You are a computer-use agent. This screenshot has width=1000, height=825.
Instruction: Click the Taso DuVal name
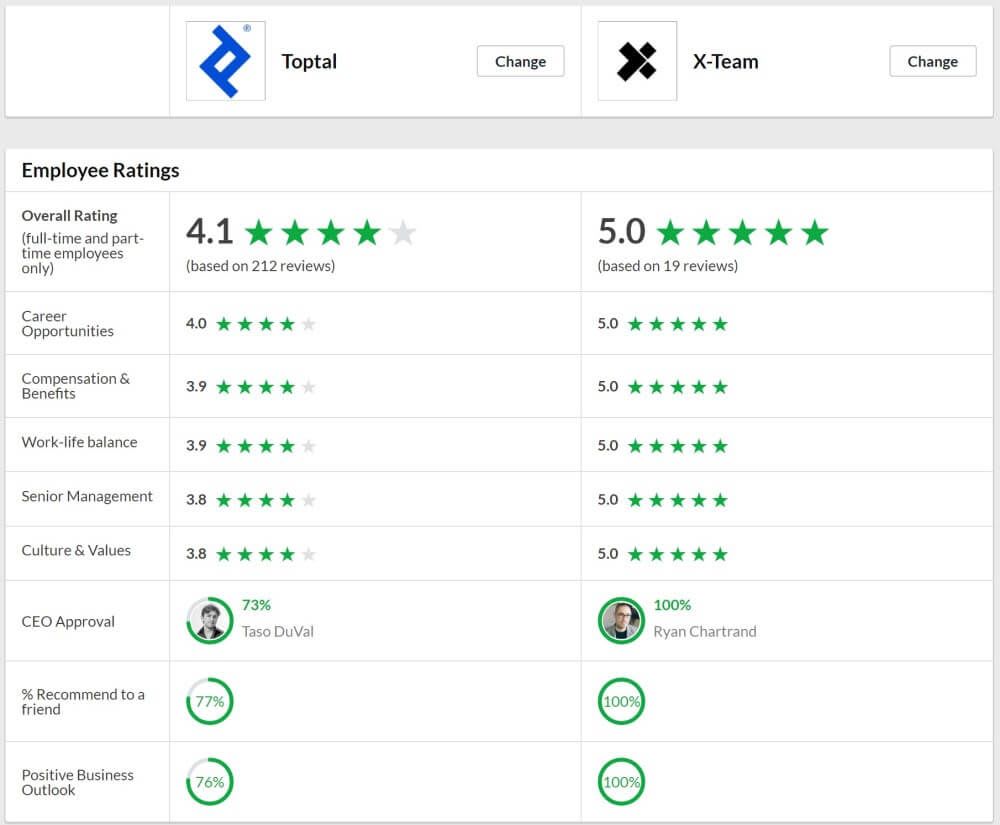277,631
